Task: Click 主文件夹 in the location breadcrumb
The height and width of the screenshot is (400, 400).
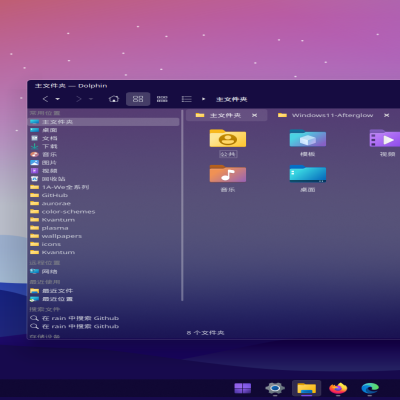Action: (232, 99)
